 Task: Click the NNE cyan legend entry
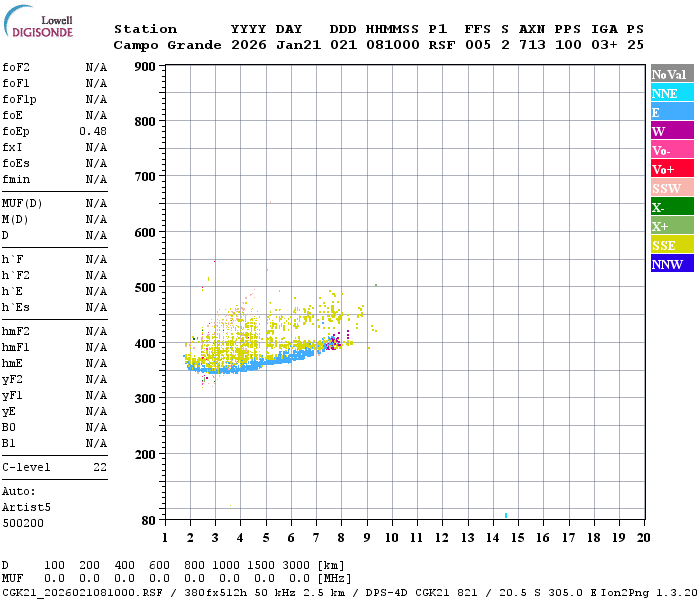pos(672,93)
